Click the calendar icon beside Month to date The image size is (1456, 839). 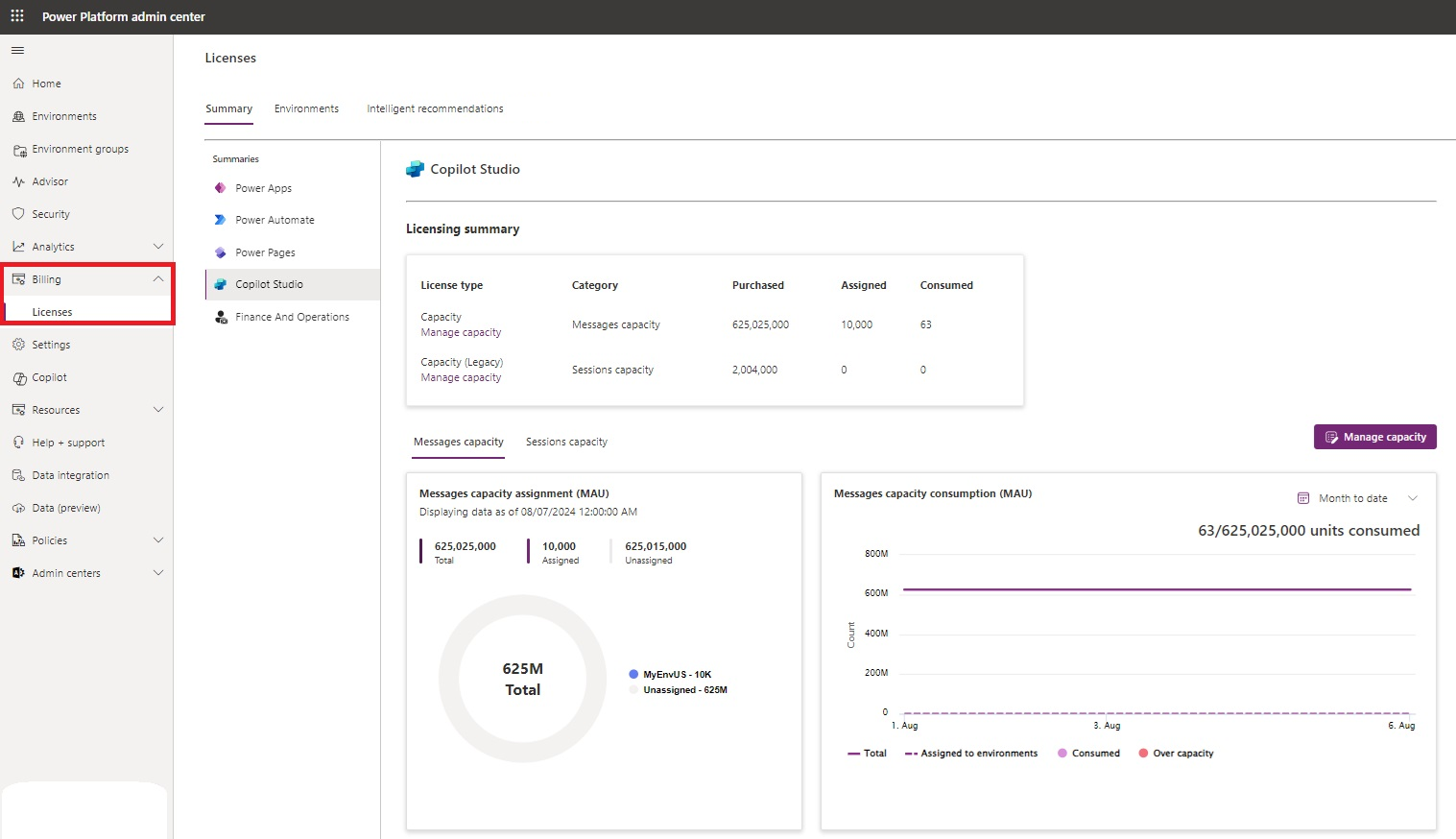(1303, 498)
